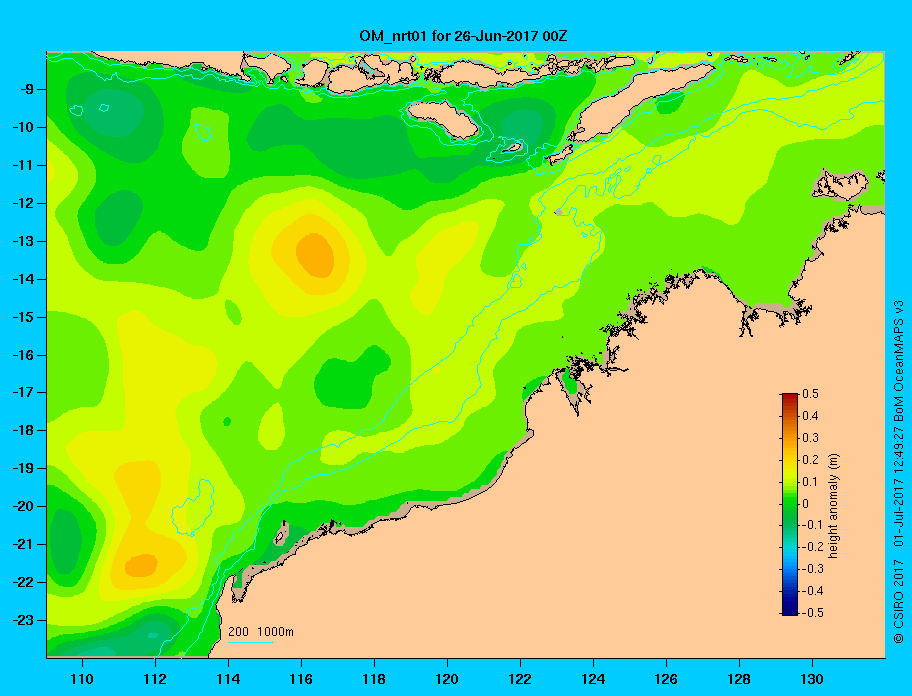Screen dimensions: 912x696
Task: Click colorbar tick label "0.2"
Action: point(811,460)
